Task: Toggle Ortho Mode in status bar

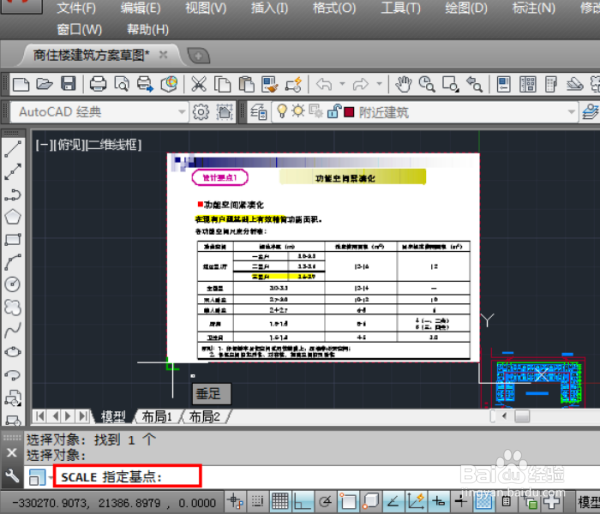Action: [302, 501]
